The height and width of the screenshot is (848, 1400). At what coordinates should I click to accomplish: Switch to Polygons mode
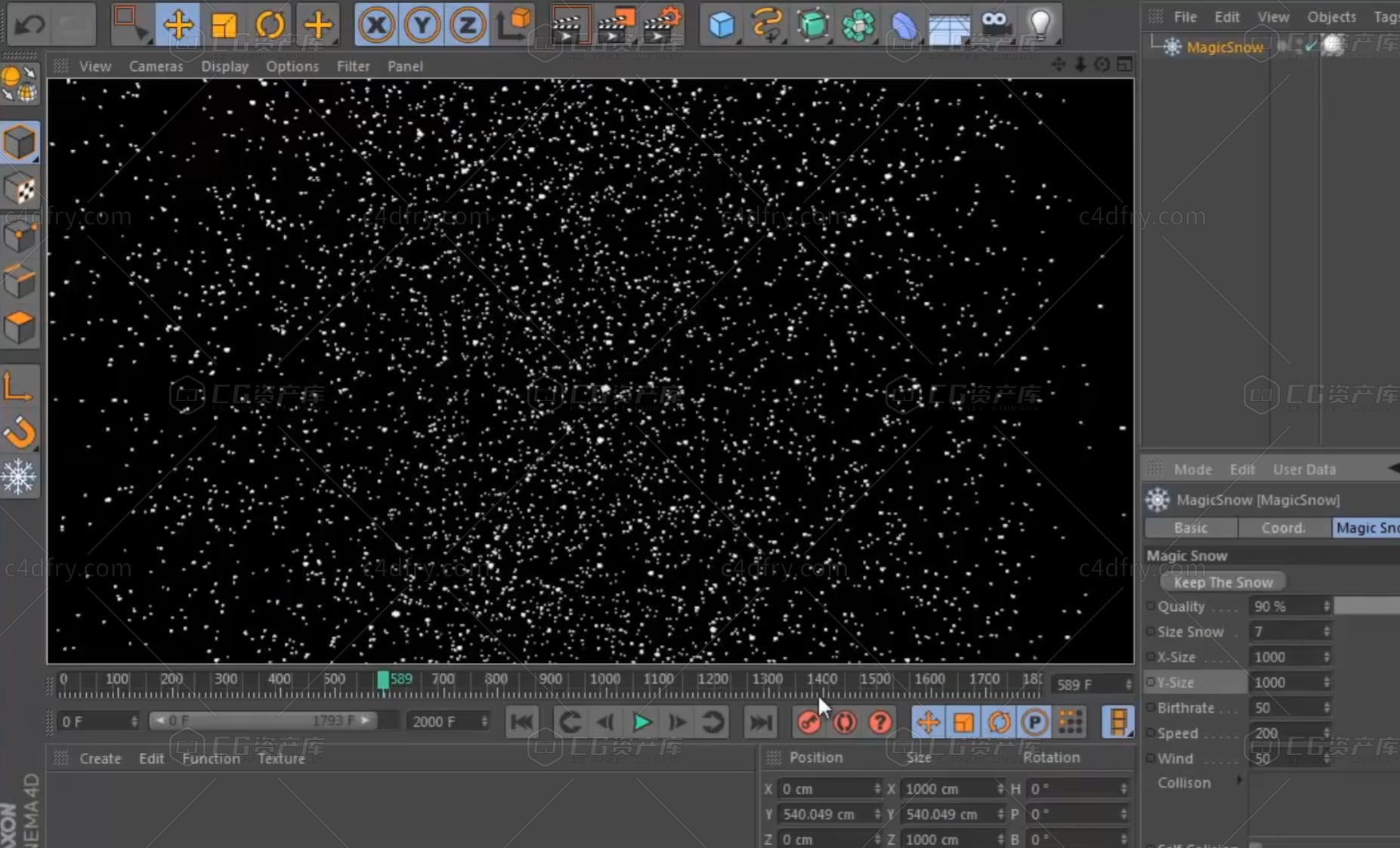click(20, 327)
